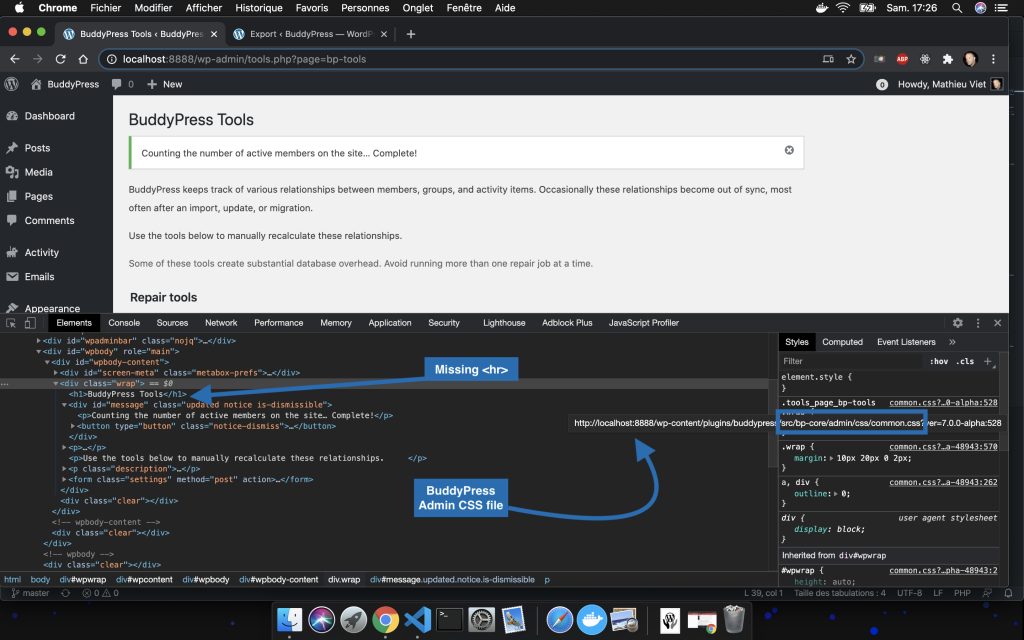1024x640 pixels.
Task: Activate the DevTools element inspector tool
Action: pos(11,323)
